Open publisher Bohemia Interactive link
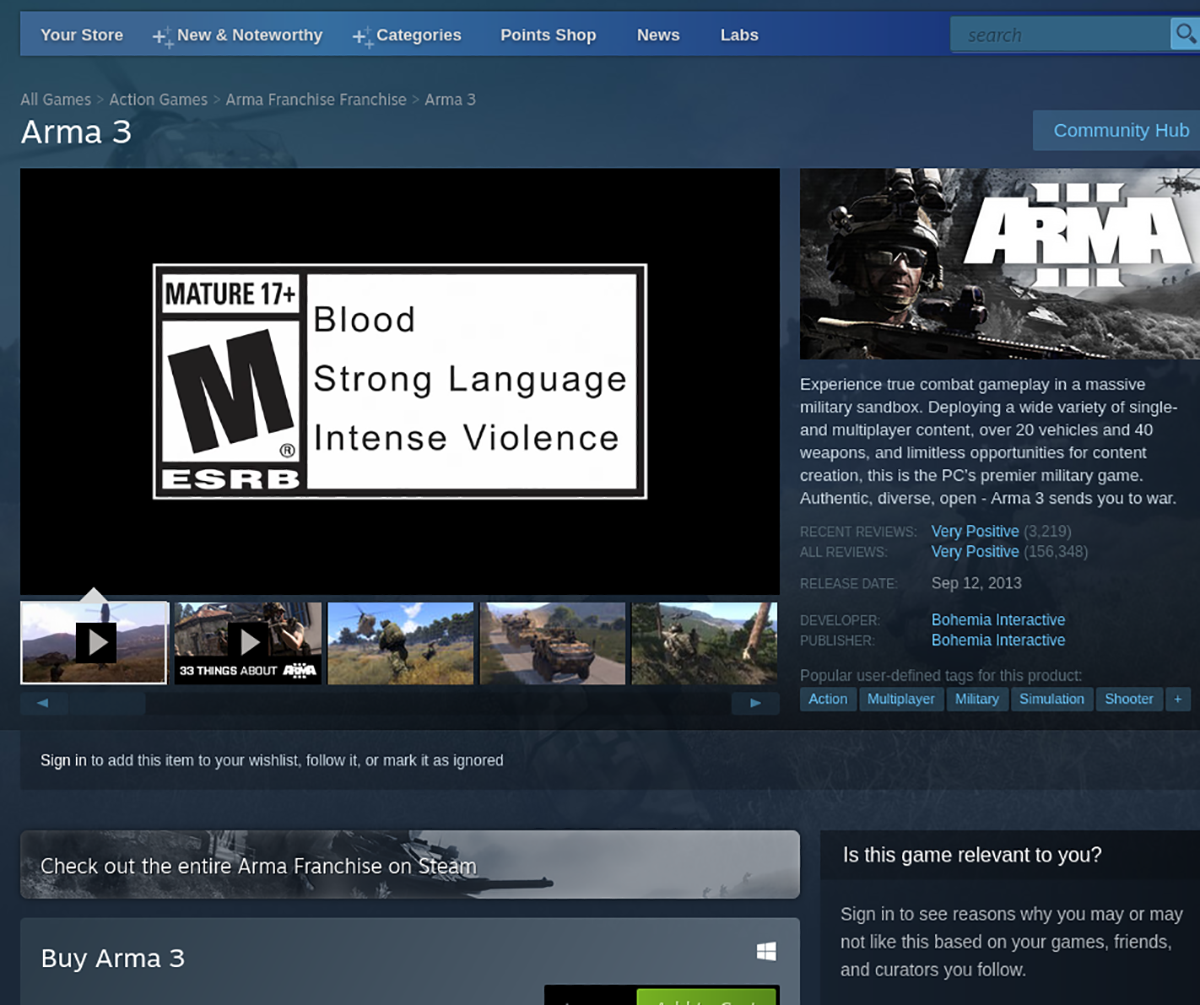1200x1005 pixels. [x=998, y=640]
